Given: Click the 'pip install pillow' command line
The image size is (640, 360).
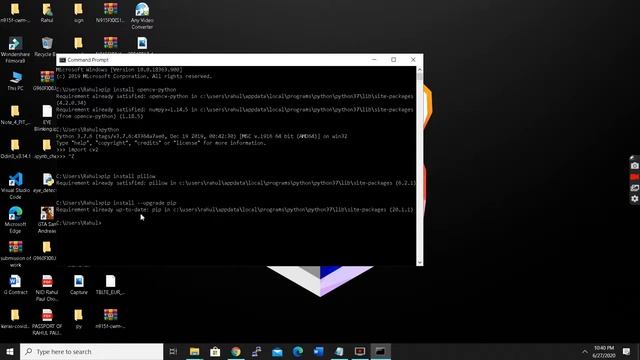Looking at the screenshot, I should click(x=106, y=176).
